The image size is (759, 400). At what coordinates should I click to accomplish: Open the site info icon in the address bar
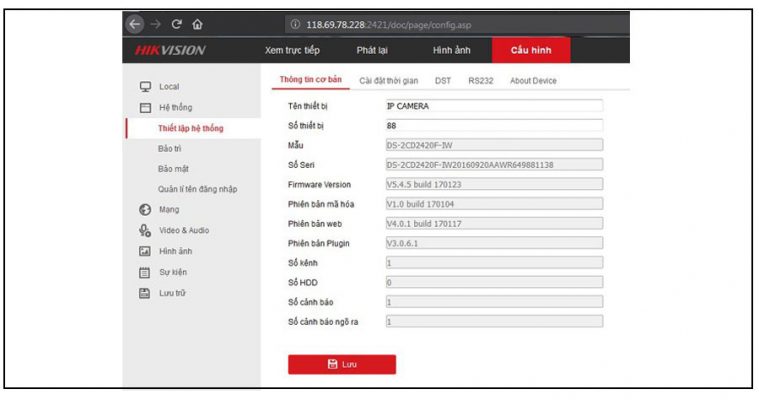coord(295,24)
